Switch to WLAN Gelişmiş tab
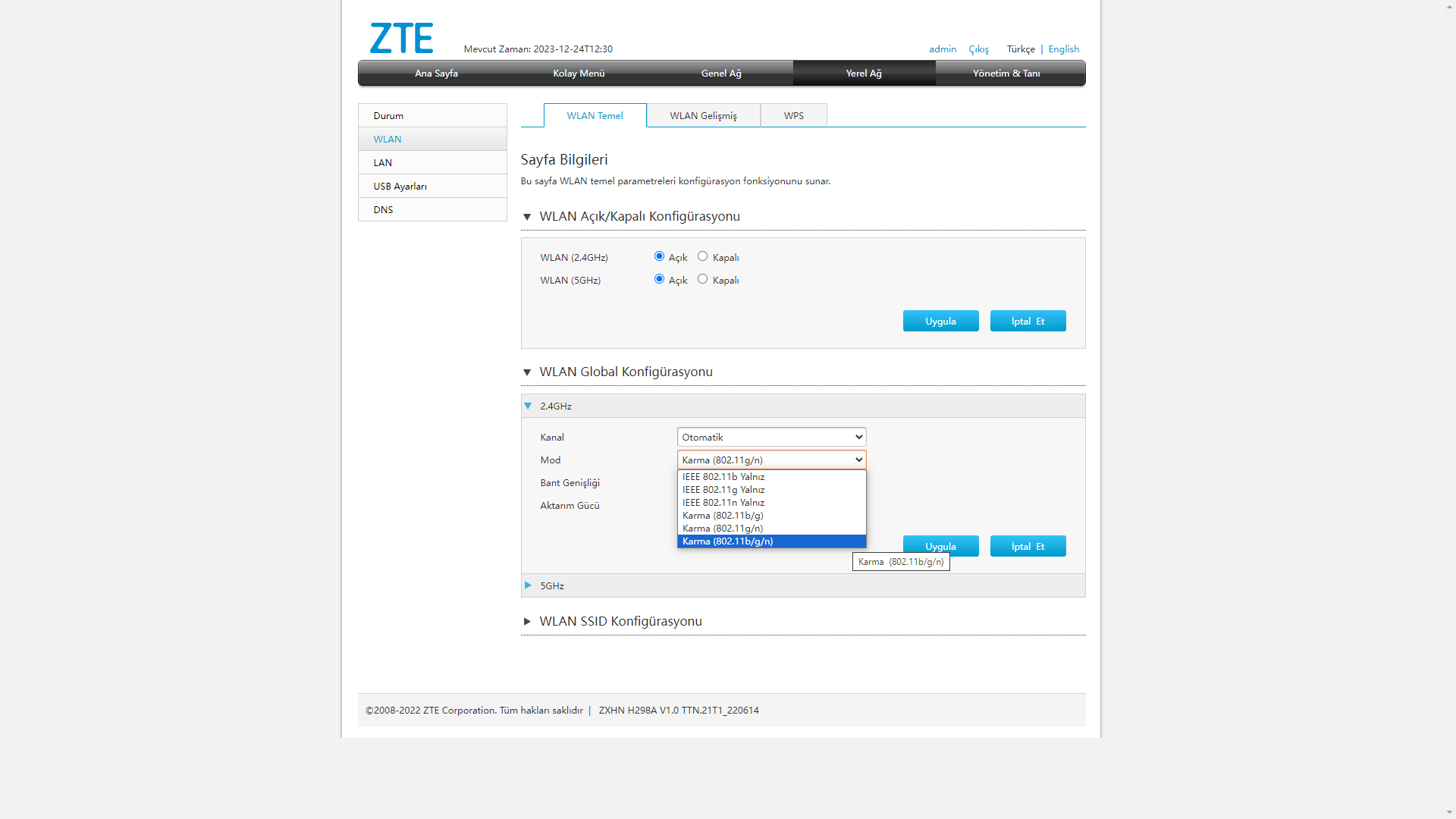The image size is (1456, 819). coord(703,116)
